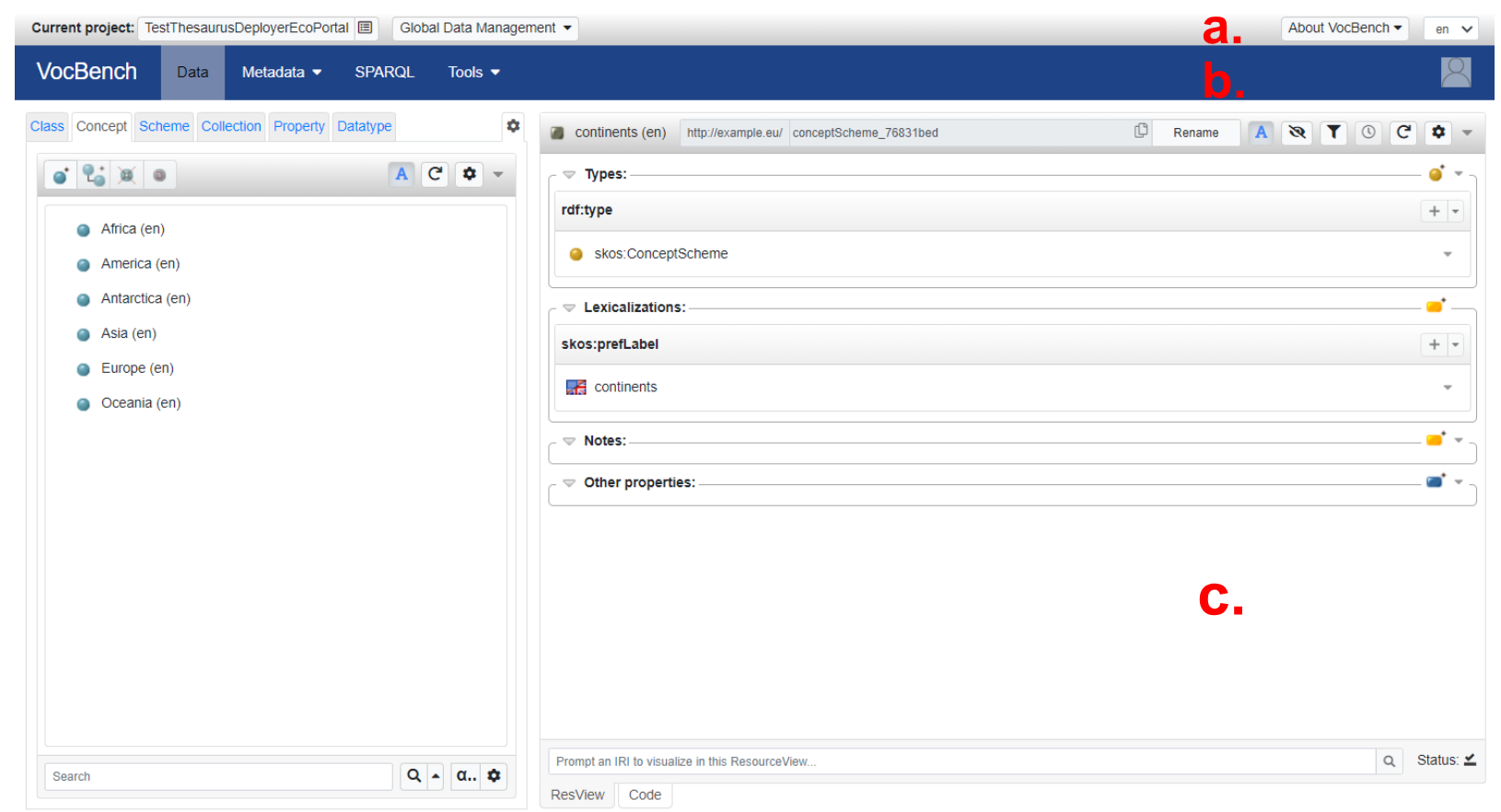Click the VocBench home logo
This screenshot has width=1501, height=812.
coord(87,71)
